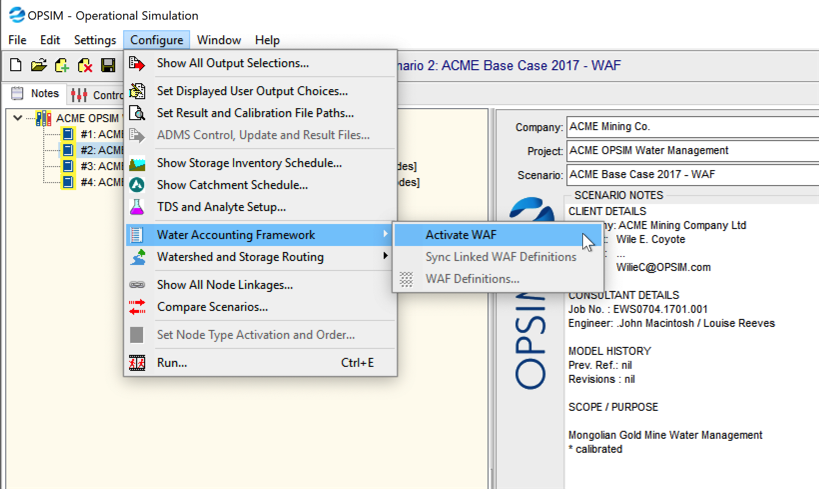Click the Project name text field
This screenshot has width=819, height=489.
tap(690, 151)
